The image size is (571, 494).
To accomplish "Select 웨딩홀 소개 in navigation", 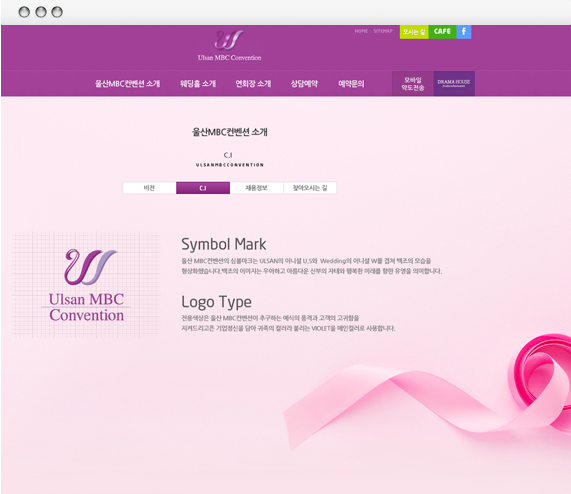I will 198,84.
